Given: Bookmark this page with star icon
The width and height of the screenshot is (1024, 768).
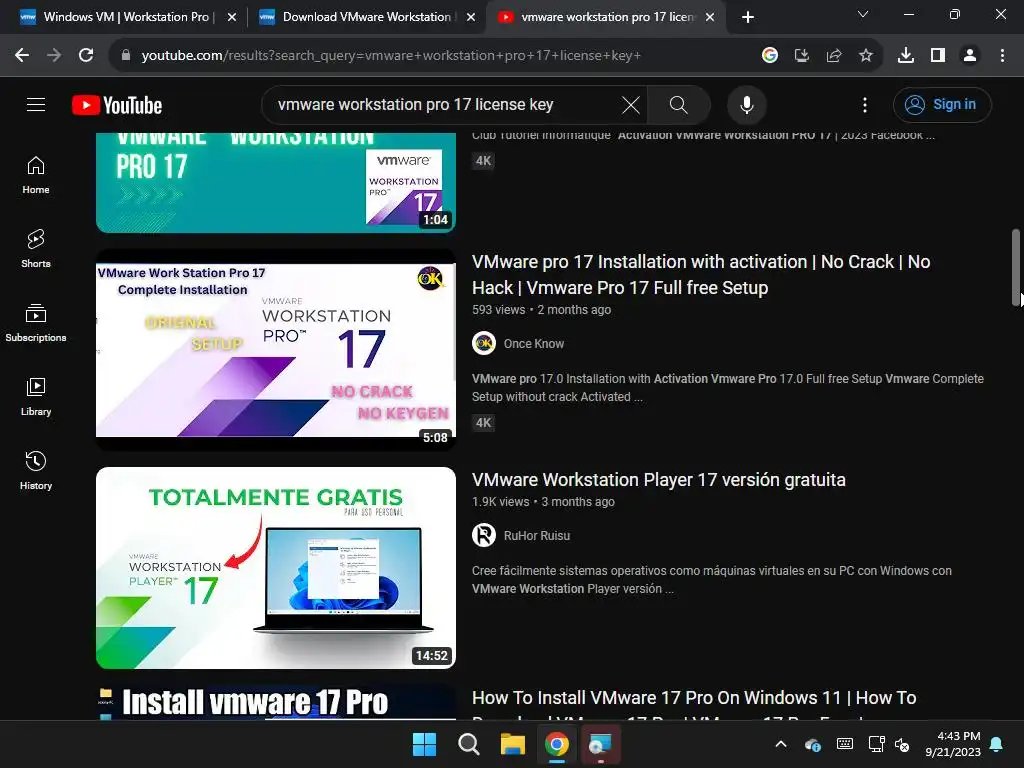Looking at the screenshot, I should [866, 56].
